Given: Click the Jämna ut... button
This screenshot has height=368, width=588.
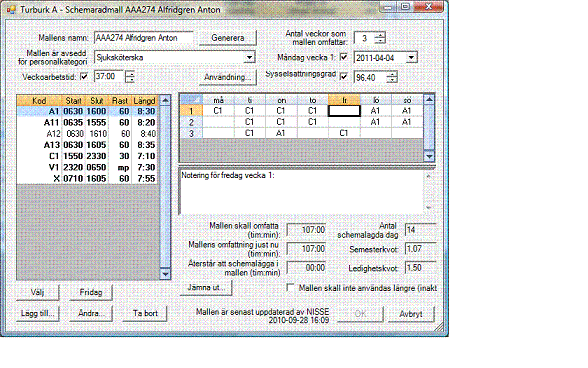Looking at the screenshot, I should pyautogui.click(x=206, y=288).
